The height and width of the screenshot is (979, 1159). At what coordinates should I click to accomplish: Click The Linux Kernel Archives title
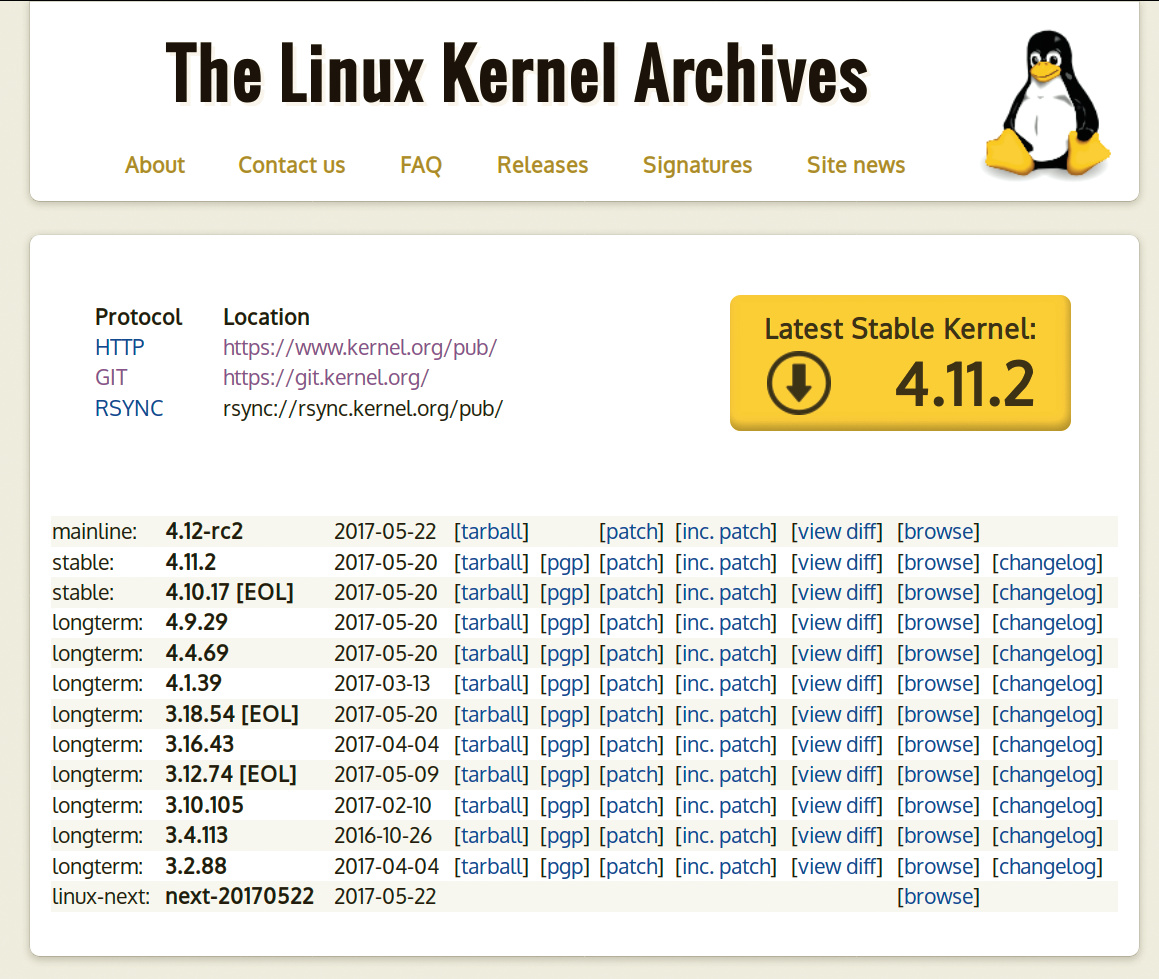(x=516, y=72)
